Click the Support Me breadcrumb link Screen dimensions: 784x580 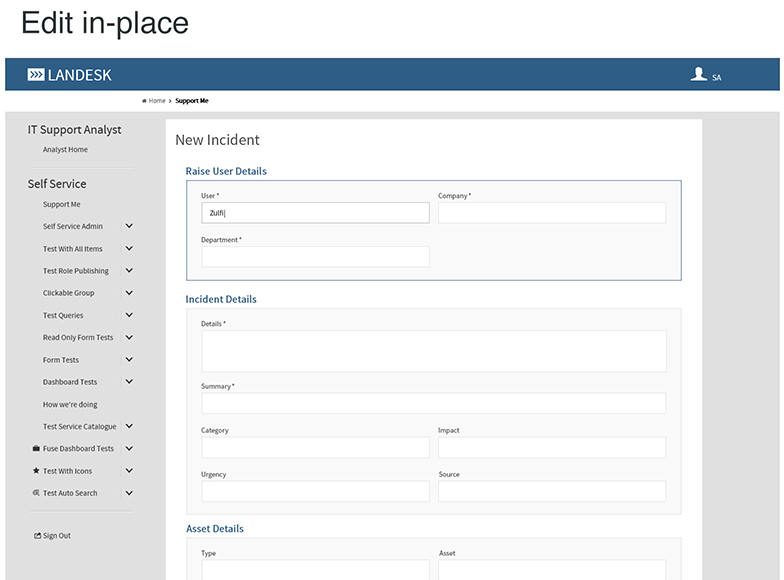coord(192,101)
